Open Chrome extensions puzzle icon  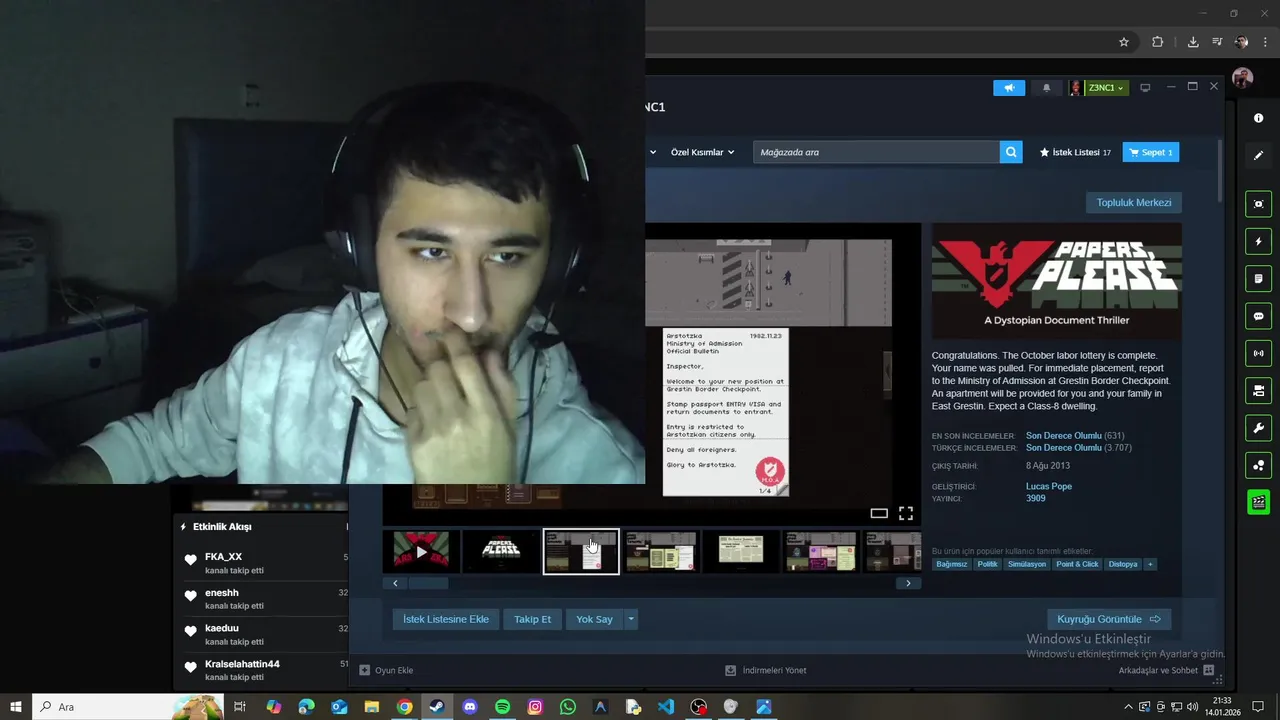1157,42
